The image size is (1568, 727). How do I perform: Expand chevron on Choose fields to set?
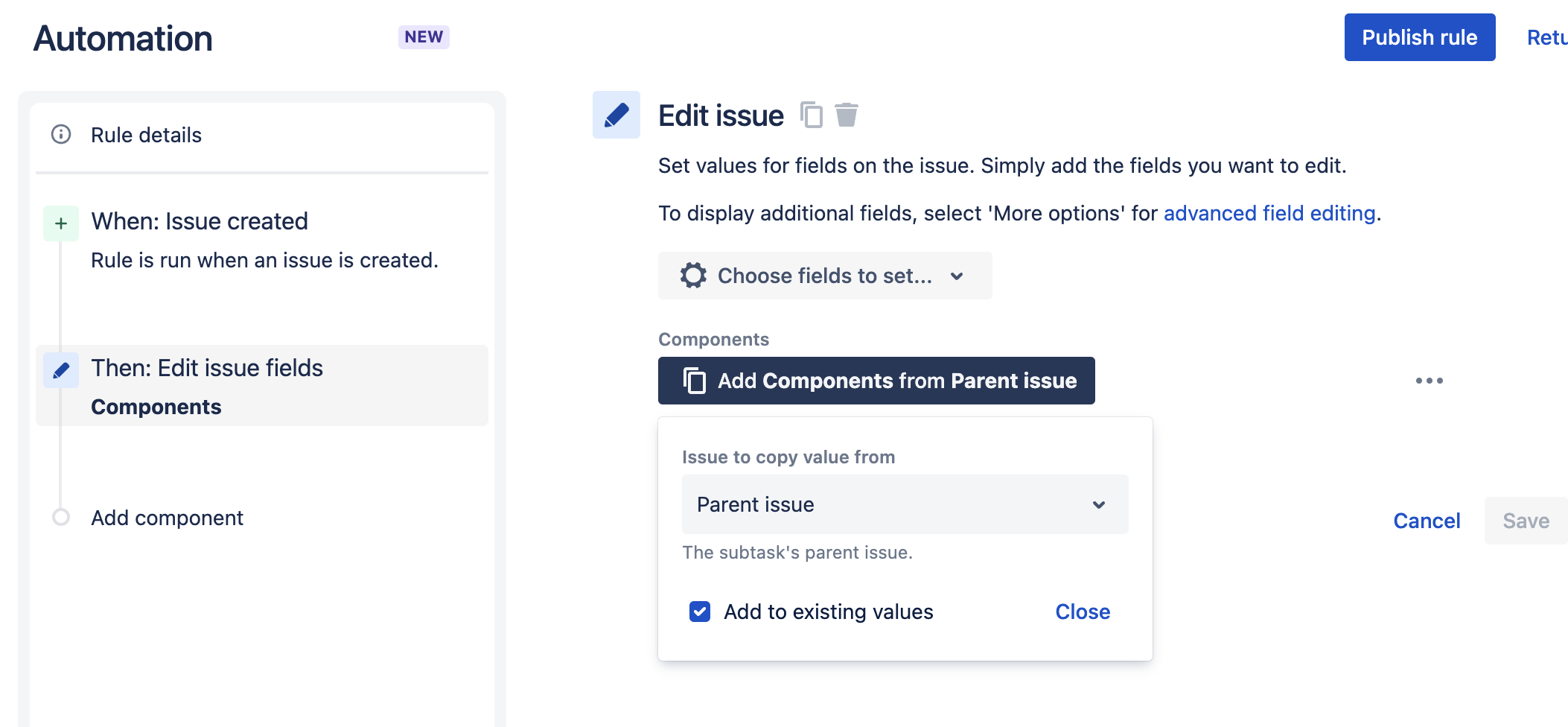click(x=957, y=276)
